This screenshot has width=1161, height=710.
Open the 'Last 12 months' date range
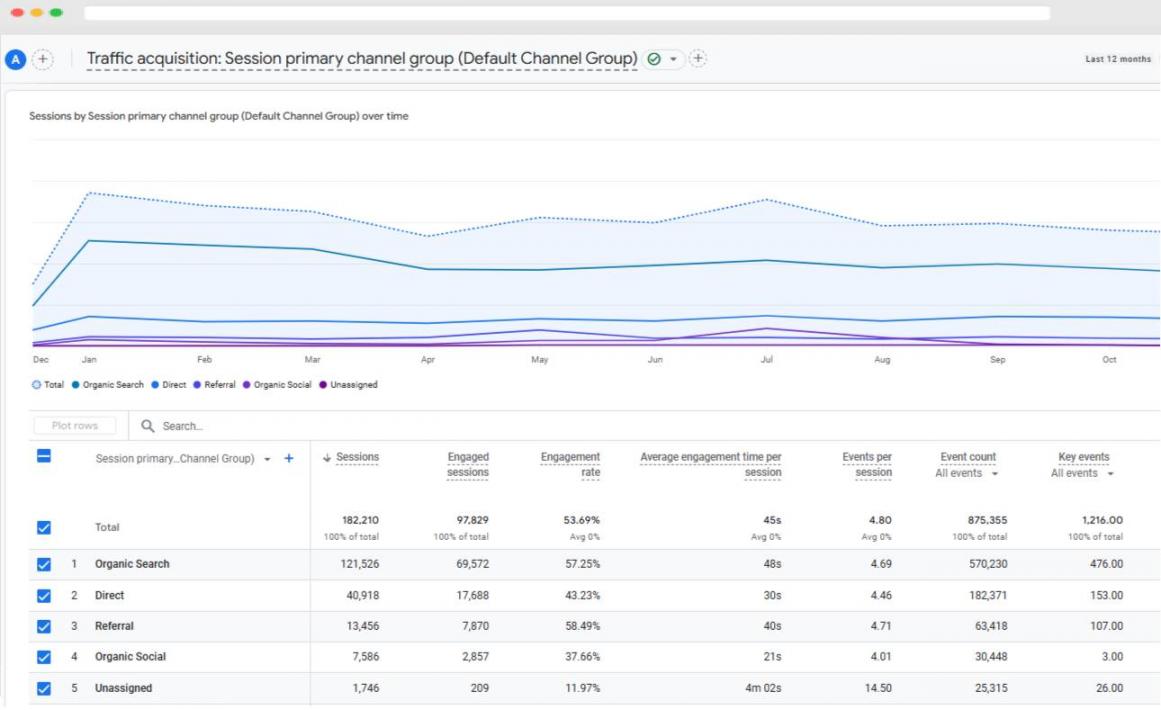click(1118, 59)
